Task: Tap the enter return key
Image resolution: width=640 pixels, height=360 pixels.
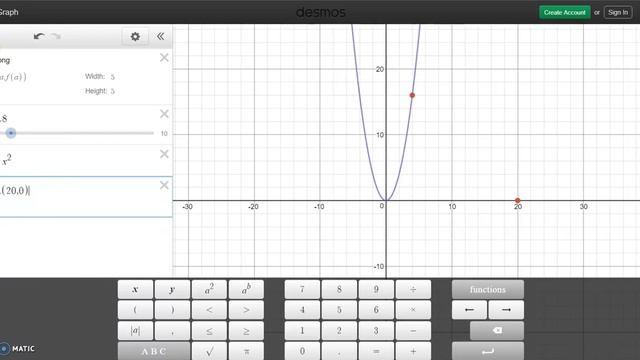Action: pos(488,351)
